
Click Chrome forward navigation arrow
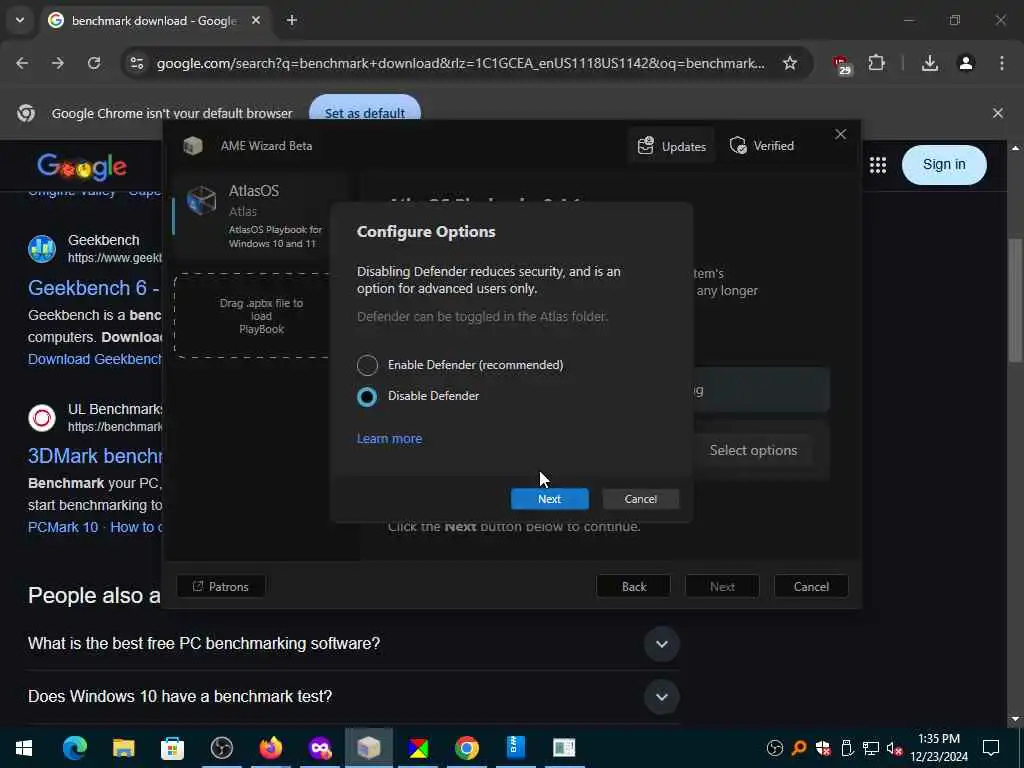tap(57, 63)
